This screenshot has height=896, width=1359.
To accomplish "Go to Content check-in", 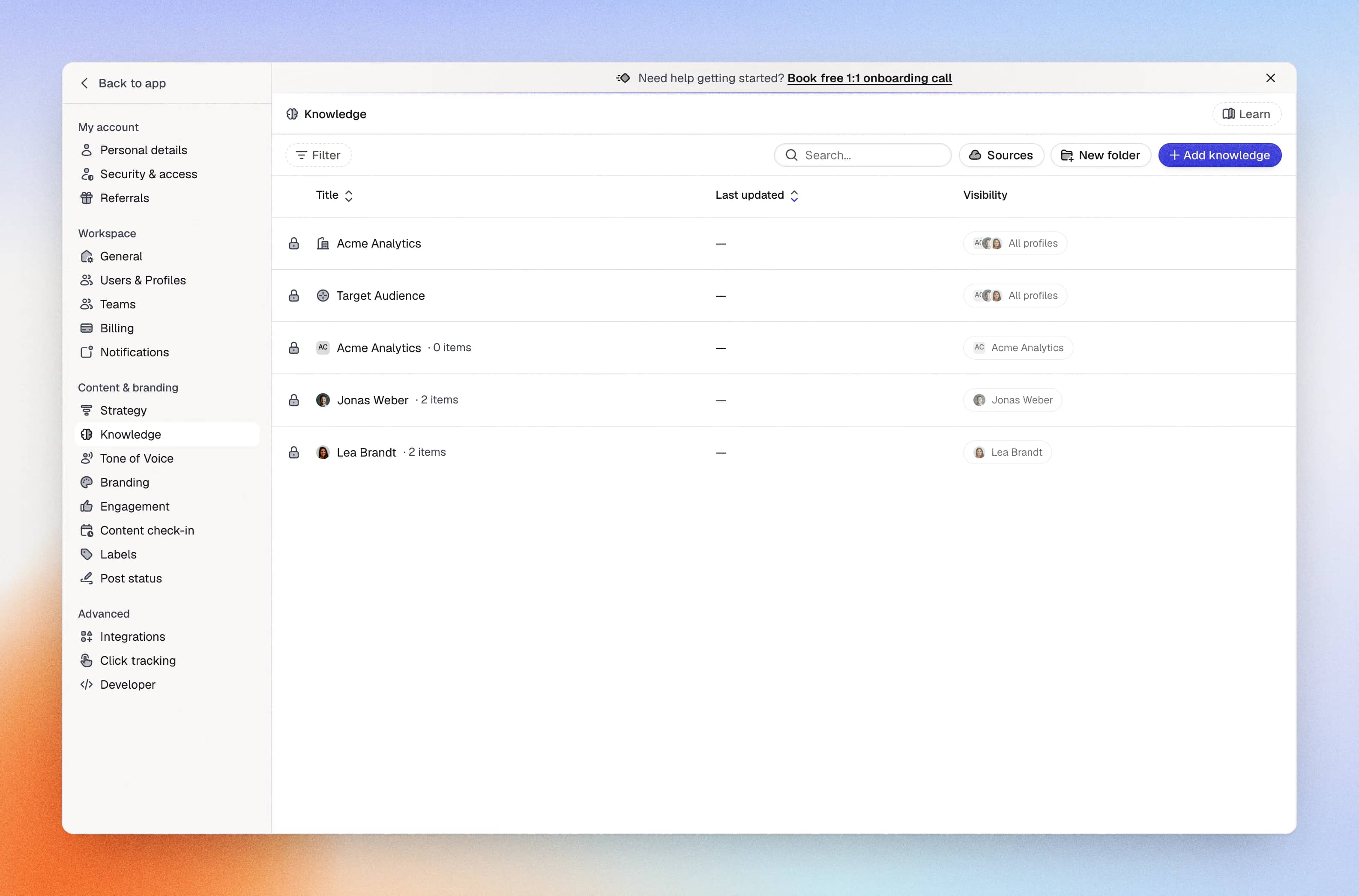I will pyautogui.click(x=167, y=530).
